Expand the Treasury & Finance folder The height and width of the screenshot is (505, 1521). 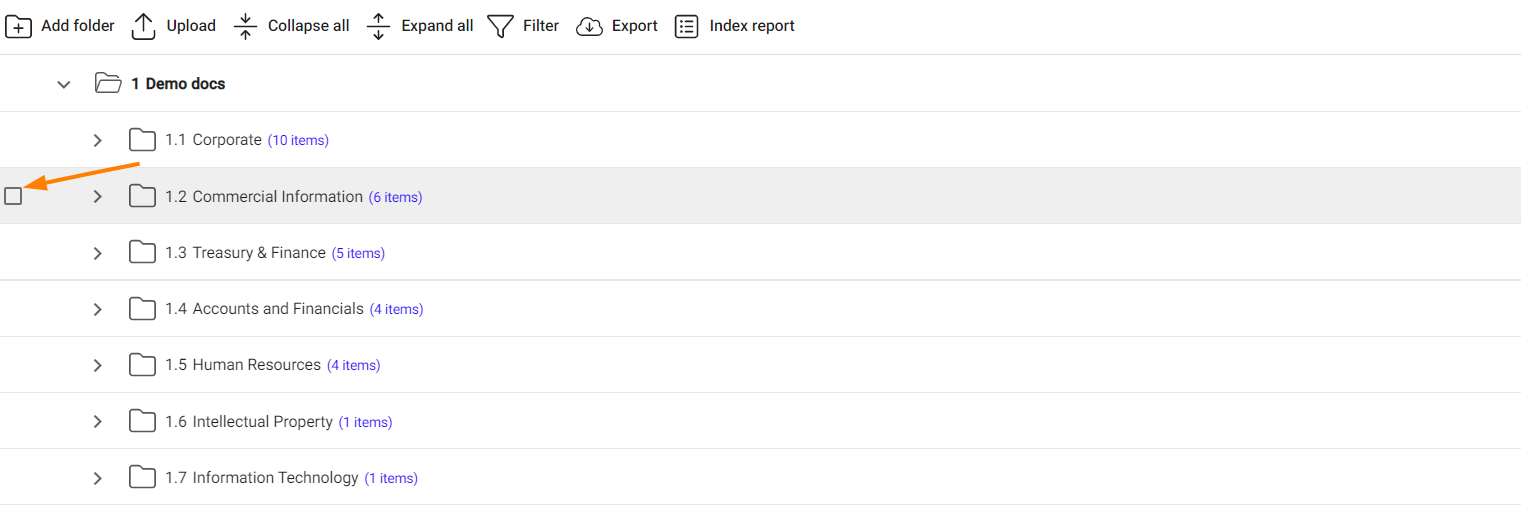97,253
